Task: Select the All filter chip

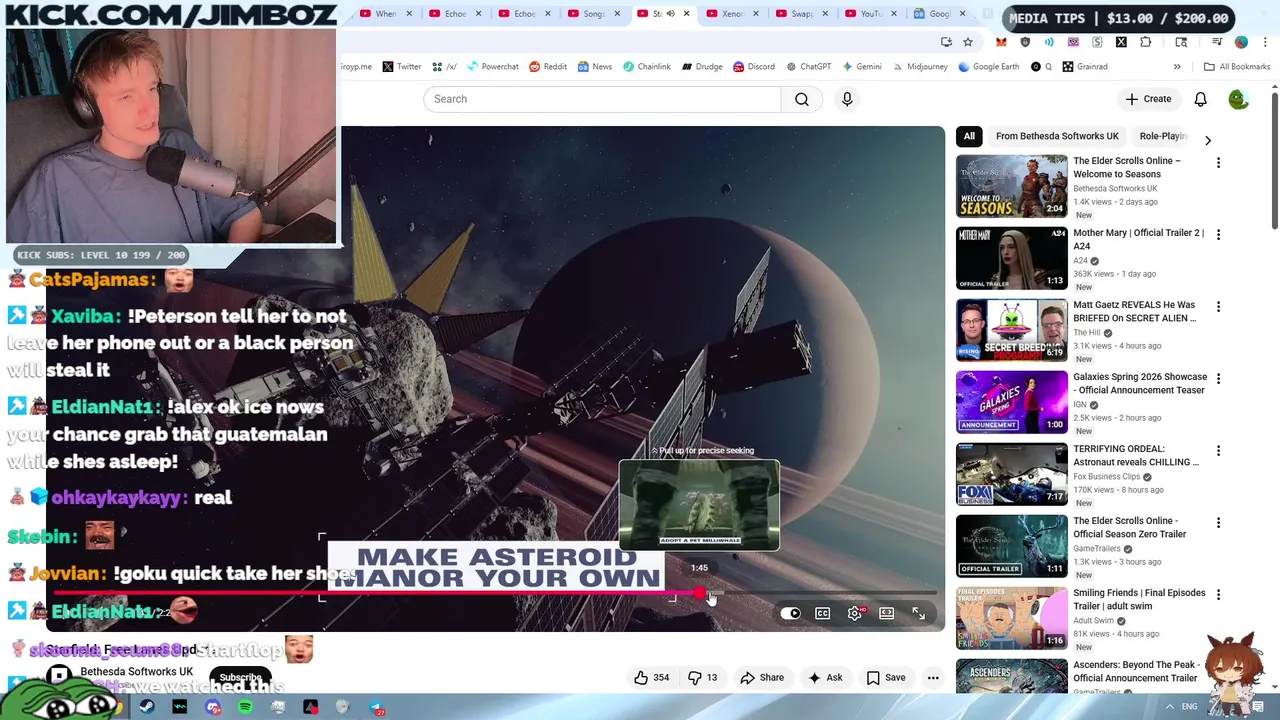Action: (969, 136)
